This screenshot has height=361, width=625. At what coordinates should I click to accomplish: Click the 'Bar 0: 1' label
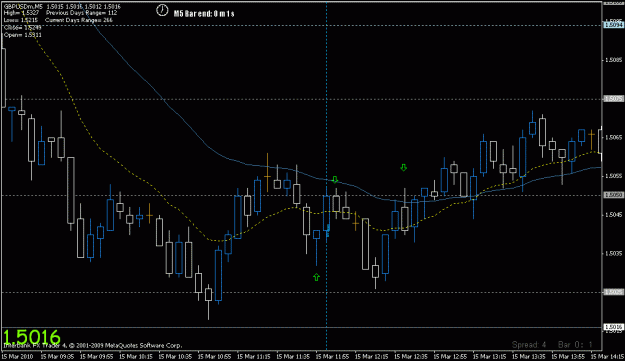(x=575, y=345)
